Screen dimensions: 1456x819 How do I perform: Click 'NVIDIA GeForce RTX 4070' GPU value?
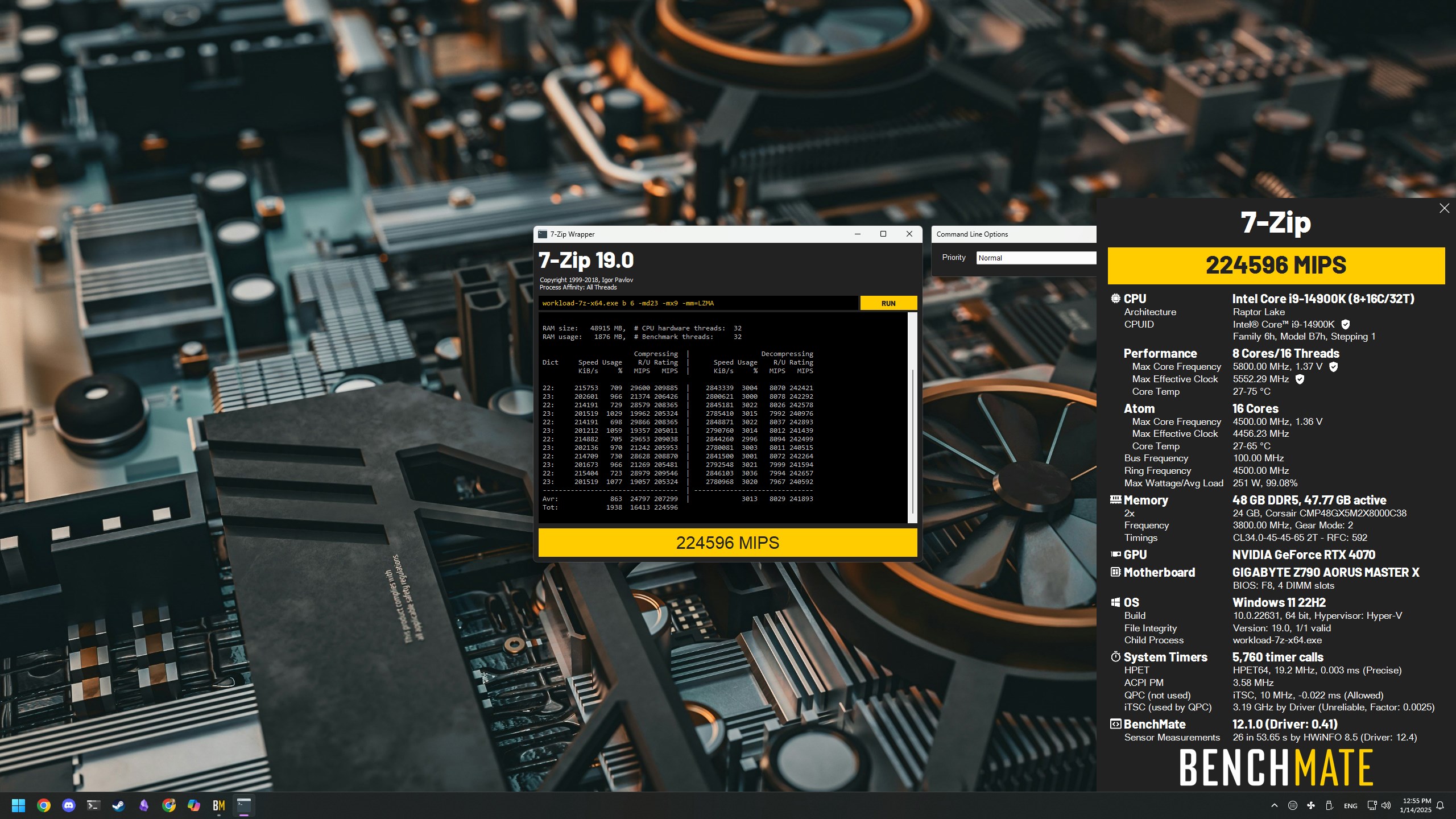coord(1304,555)
